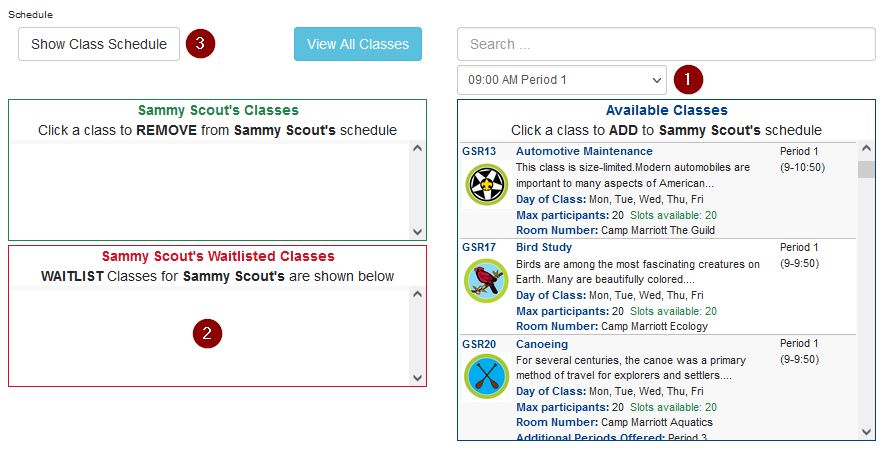
Task: Open the 09:00 AM Period 1 dropdown
Action: [x=562, y=80]
